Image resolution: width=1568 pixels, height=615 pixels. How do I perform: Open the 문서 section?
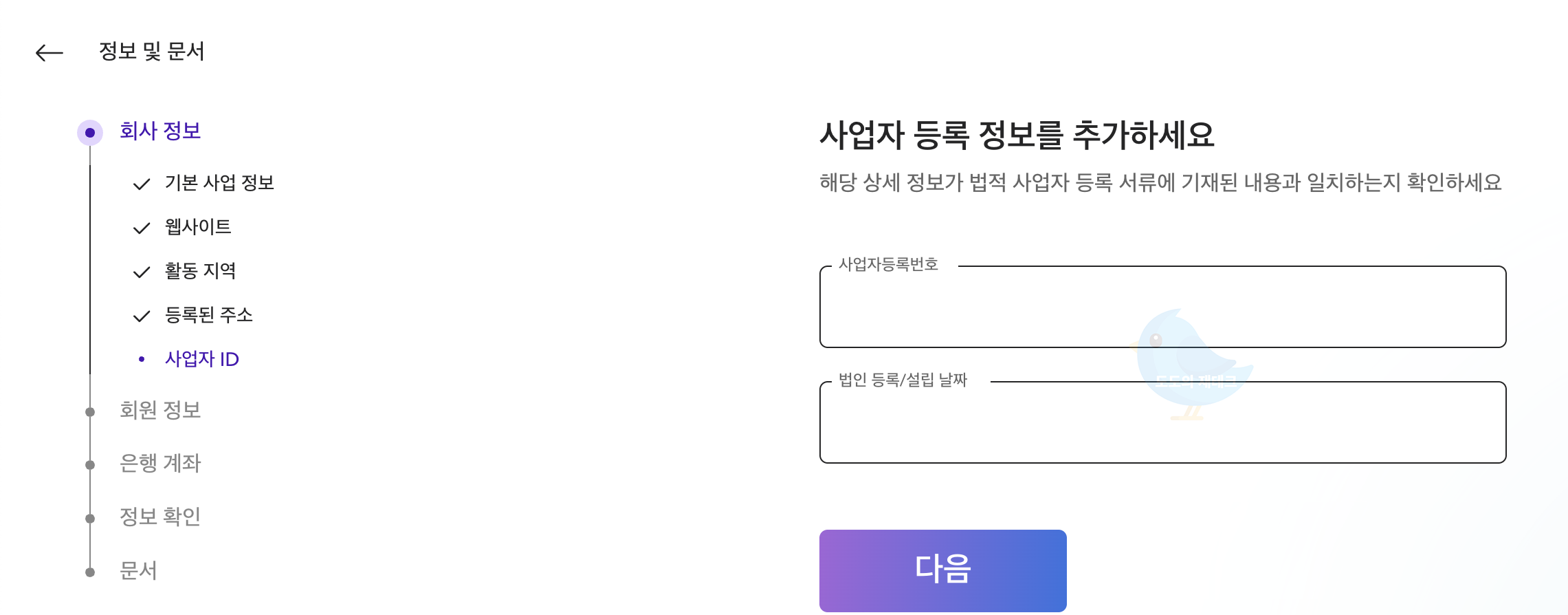tap(140, 570)
